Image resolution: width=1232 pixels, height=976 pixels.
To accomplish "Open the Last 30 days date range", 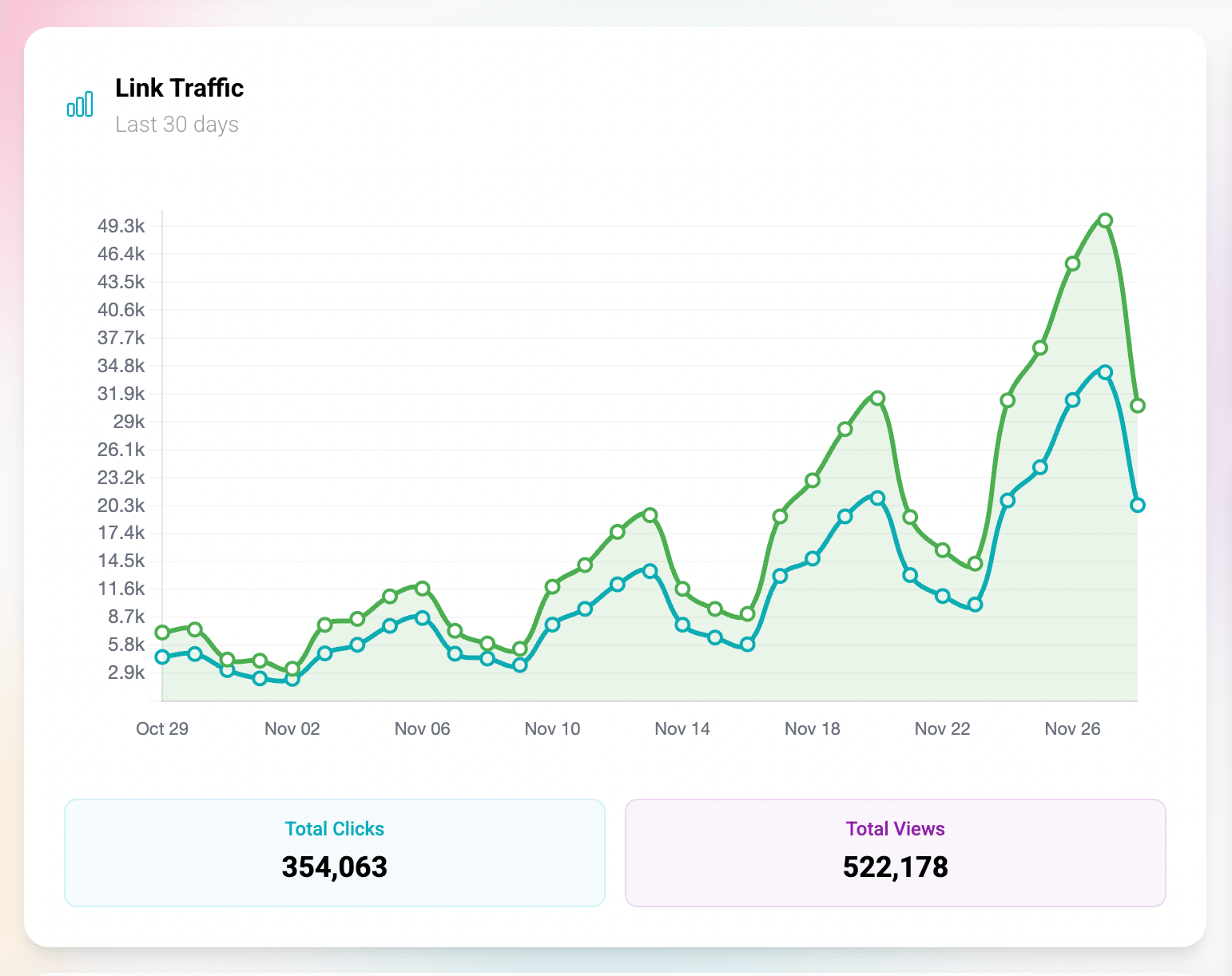I will tap(177, 124).
